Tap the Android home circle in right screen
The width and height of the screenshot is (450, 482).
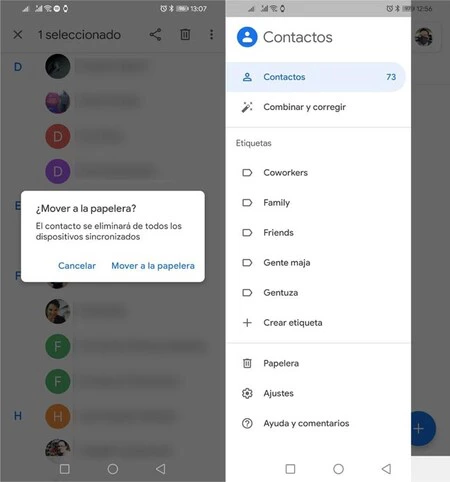tap(338, 469)
